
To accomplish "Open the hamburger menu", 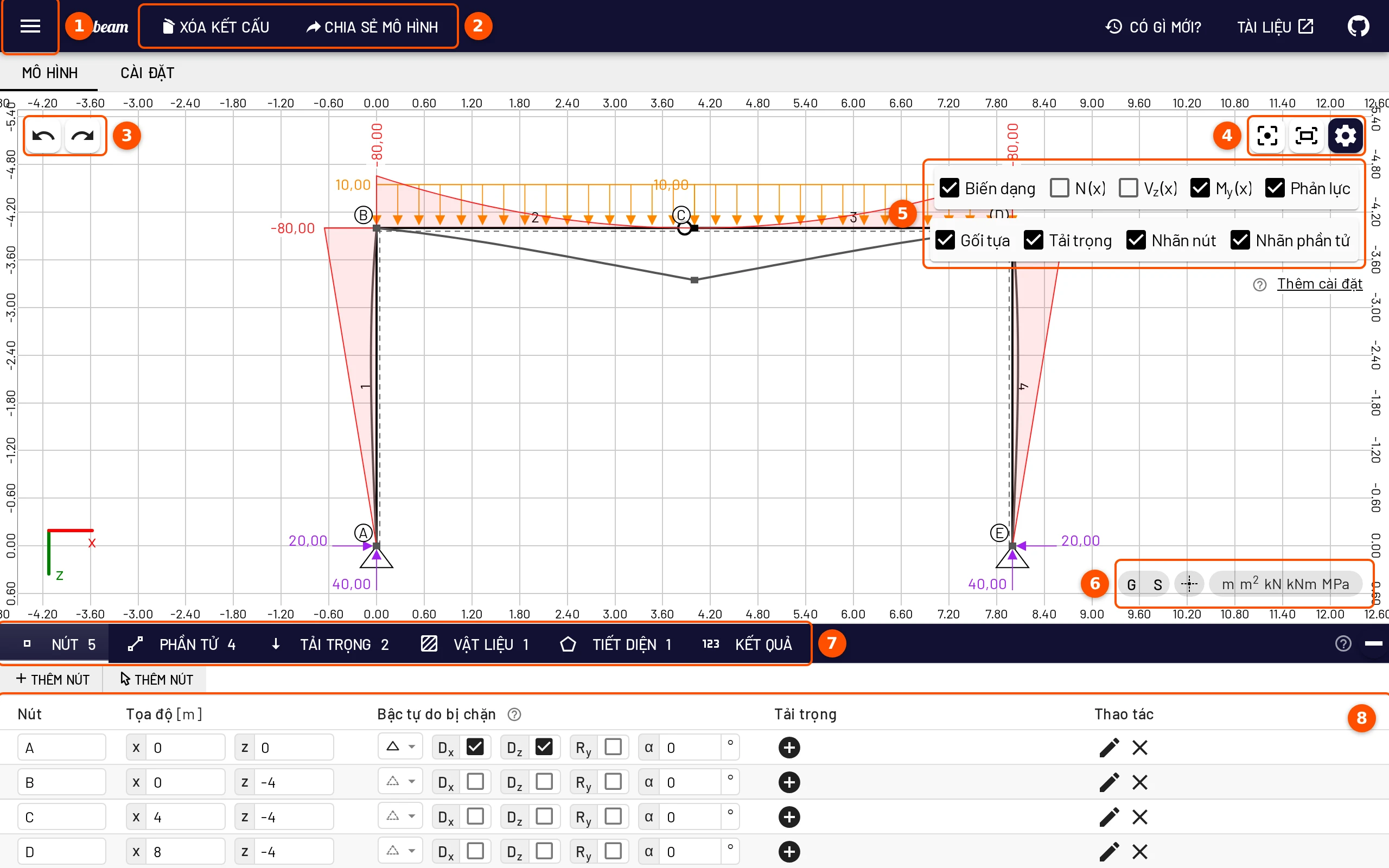I will tap(30, 27).
